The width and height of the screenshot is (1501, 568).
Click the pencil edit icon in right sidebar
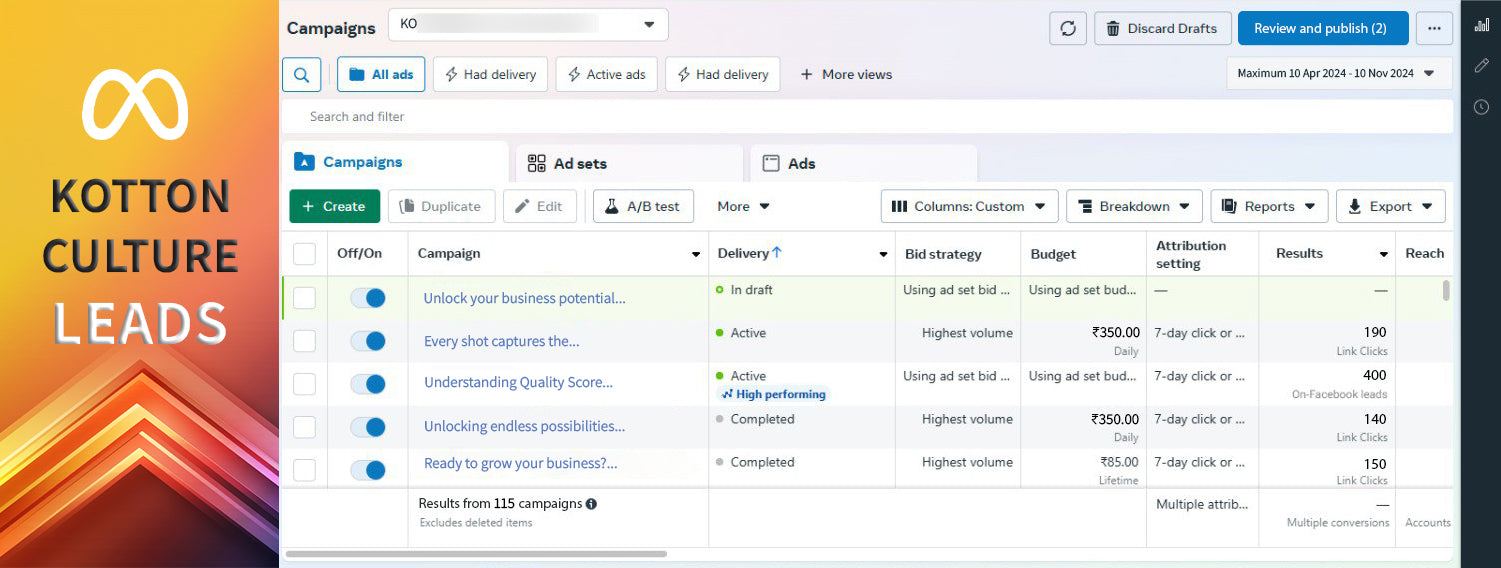coord(1481,65)
